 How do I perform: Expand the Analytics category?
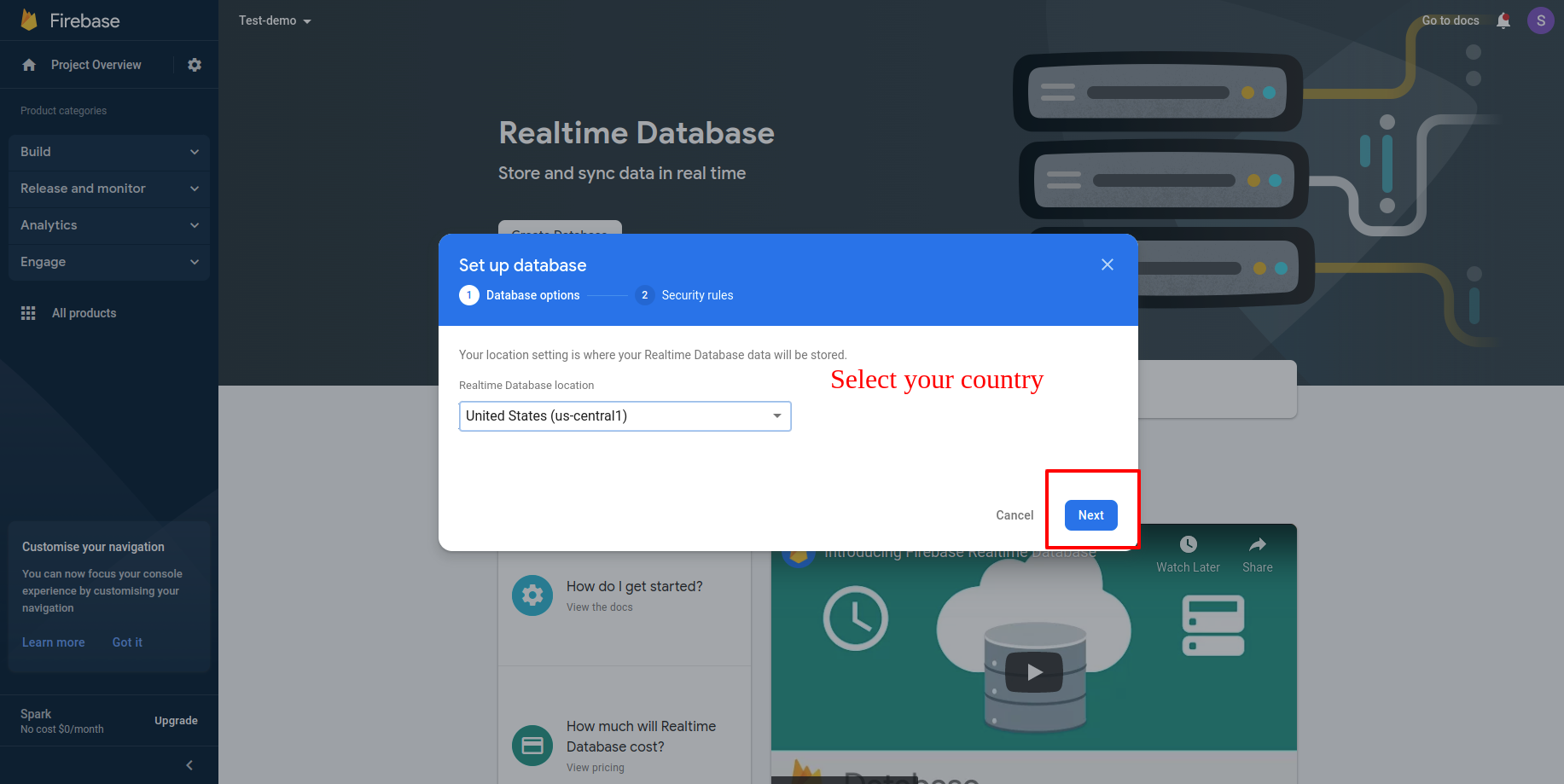click(x=109, y=225)
